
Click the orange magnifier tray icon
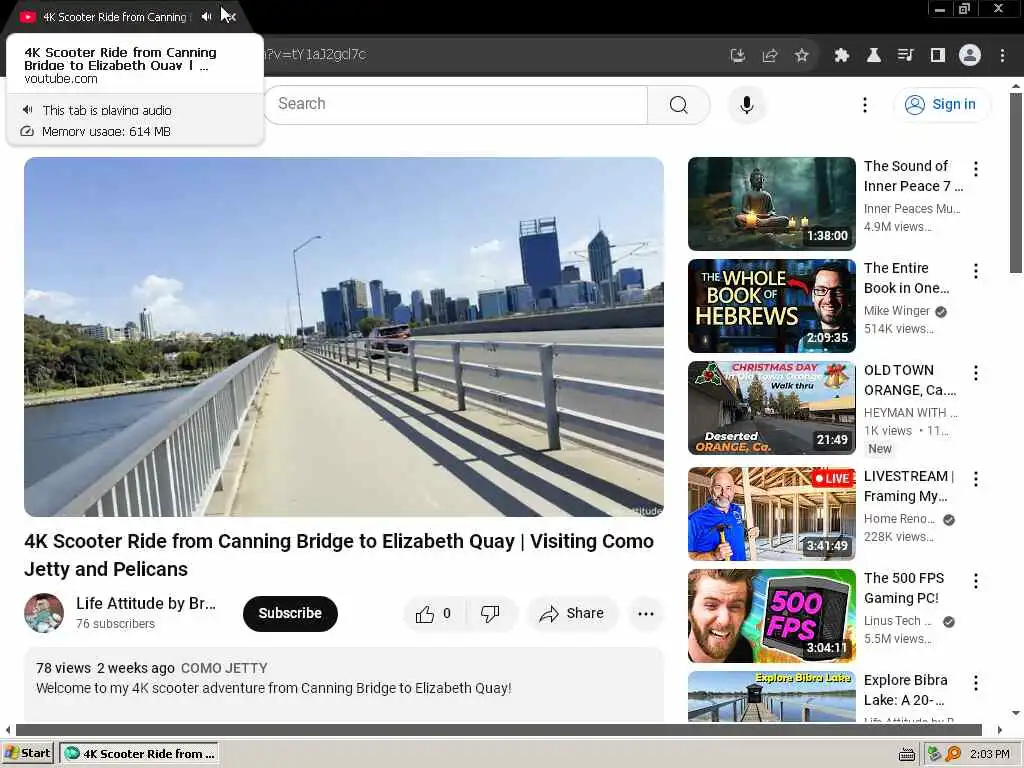click(x=953, y=754)
